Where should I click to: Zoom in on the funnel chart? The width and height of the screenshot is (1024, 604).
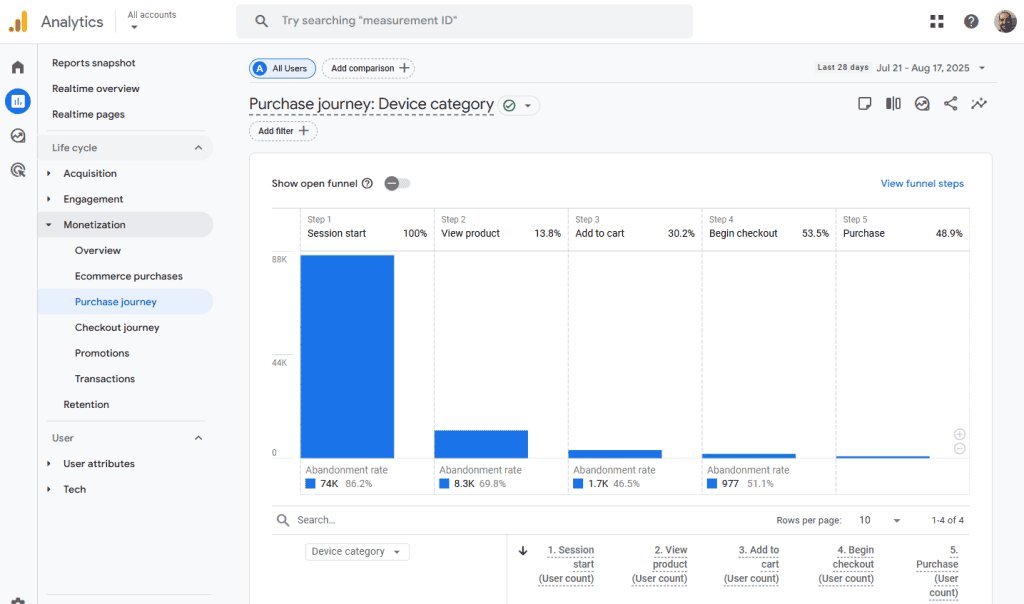[x=959, y=434]
